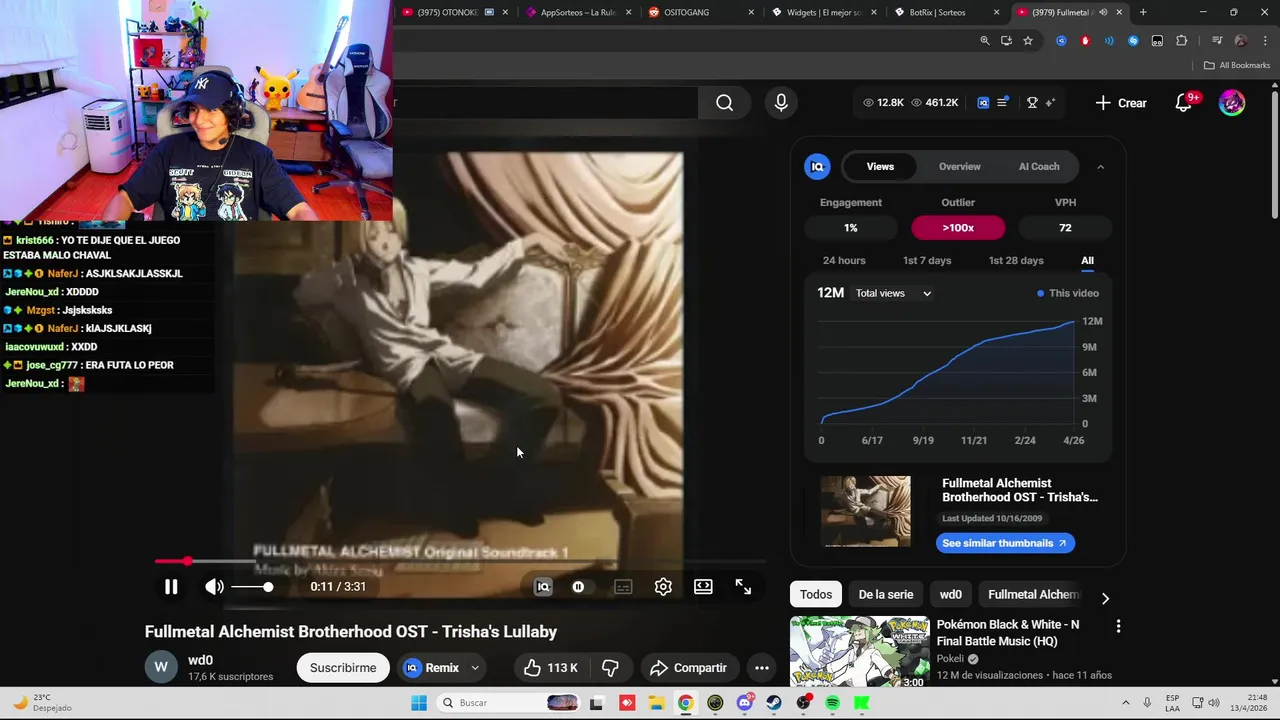Open the wd0 channel avatar
This screenshot has width=1280, height=720.
(161, 668)
